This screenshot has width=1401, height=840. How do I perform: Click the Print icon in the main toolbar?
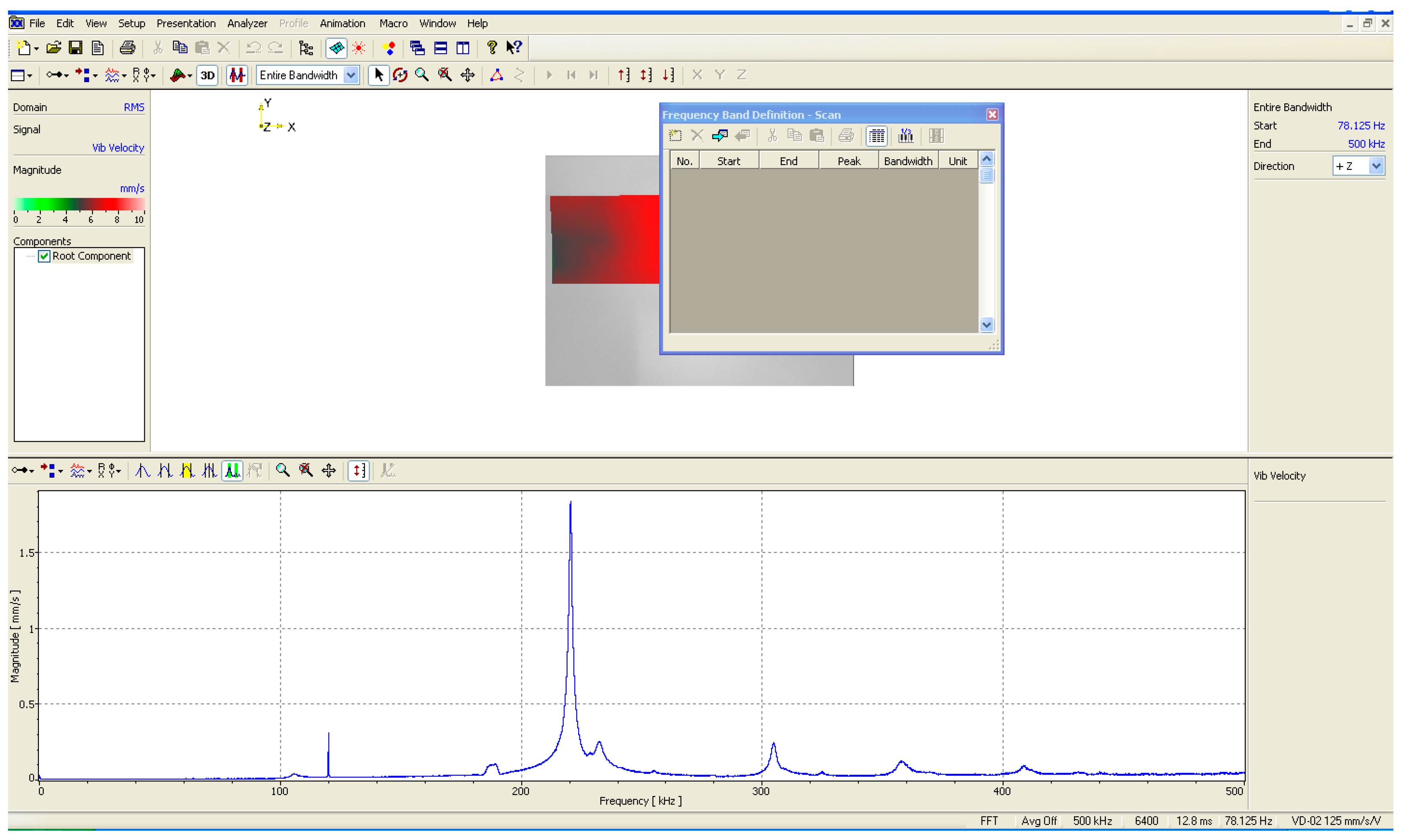pos(128,48)
